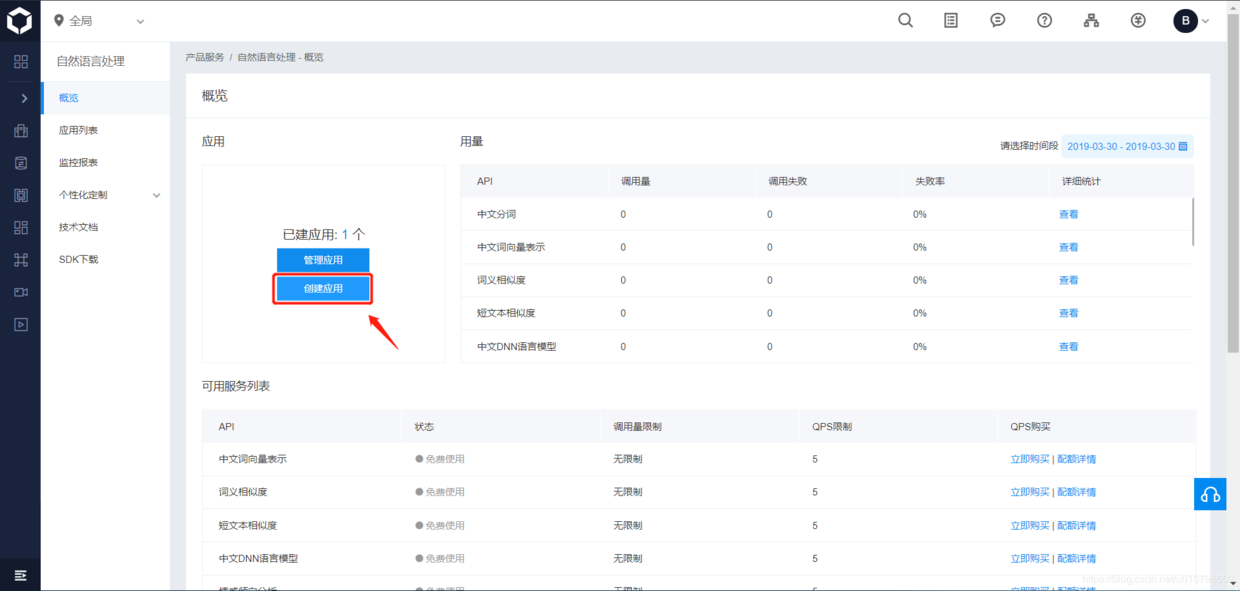Viewport: 1240px width, 591px height.
Task: Click the 自然语言处理 sidebar title
Action: tap(91, 61)
